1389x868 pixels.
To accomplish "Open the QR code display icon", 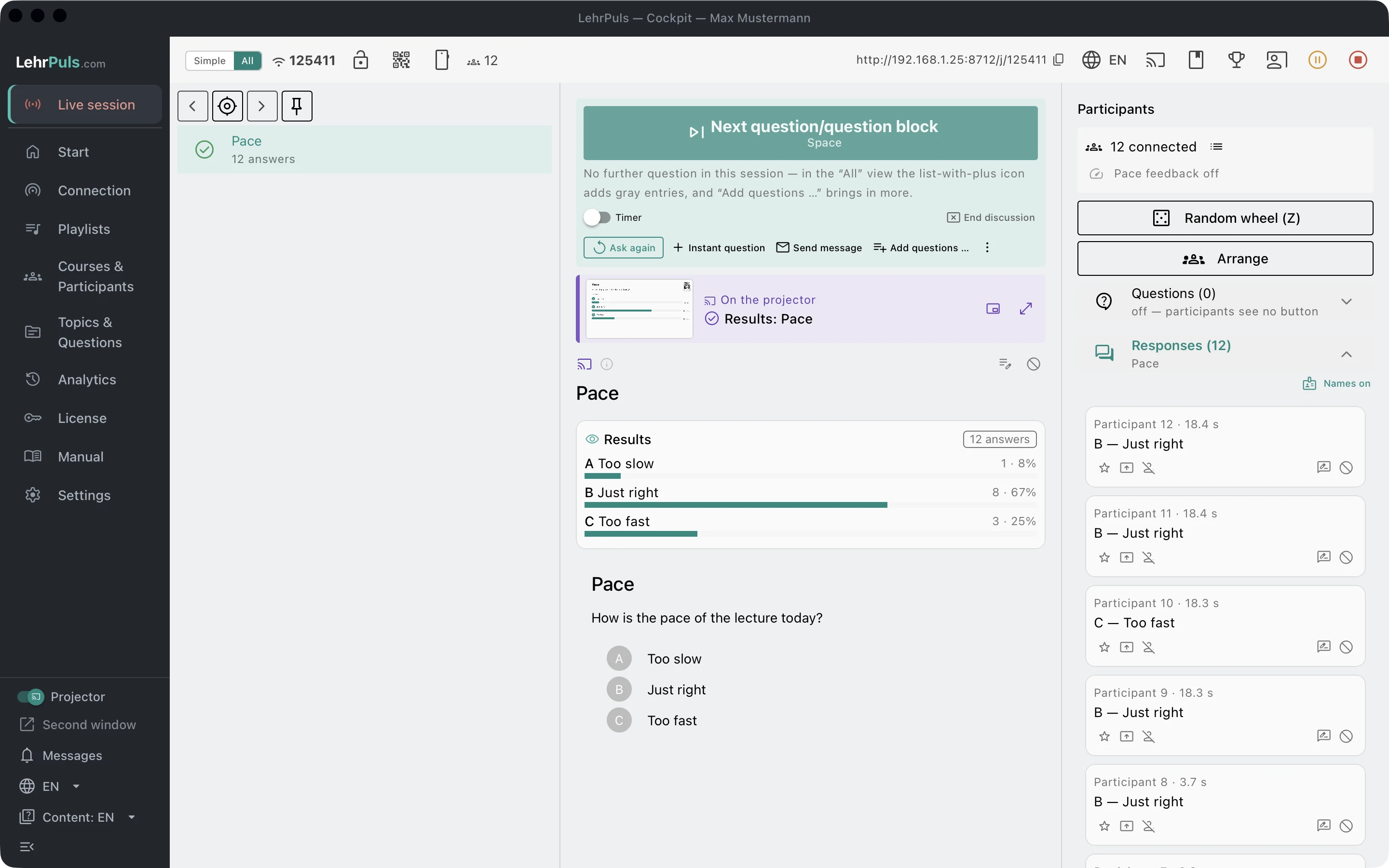I will pos(401,60).
